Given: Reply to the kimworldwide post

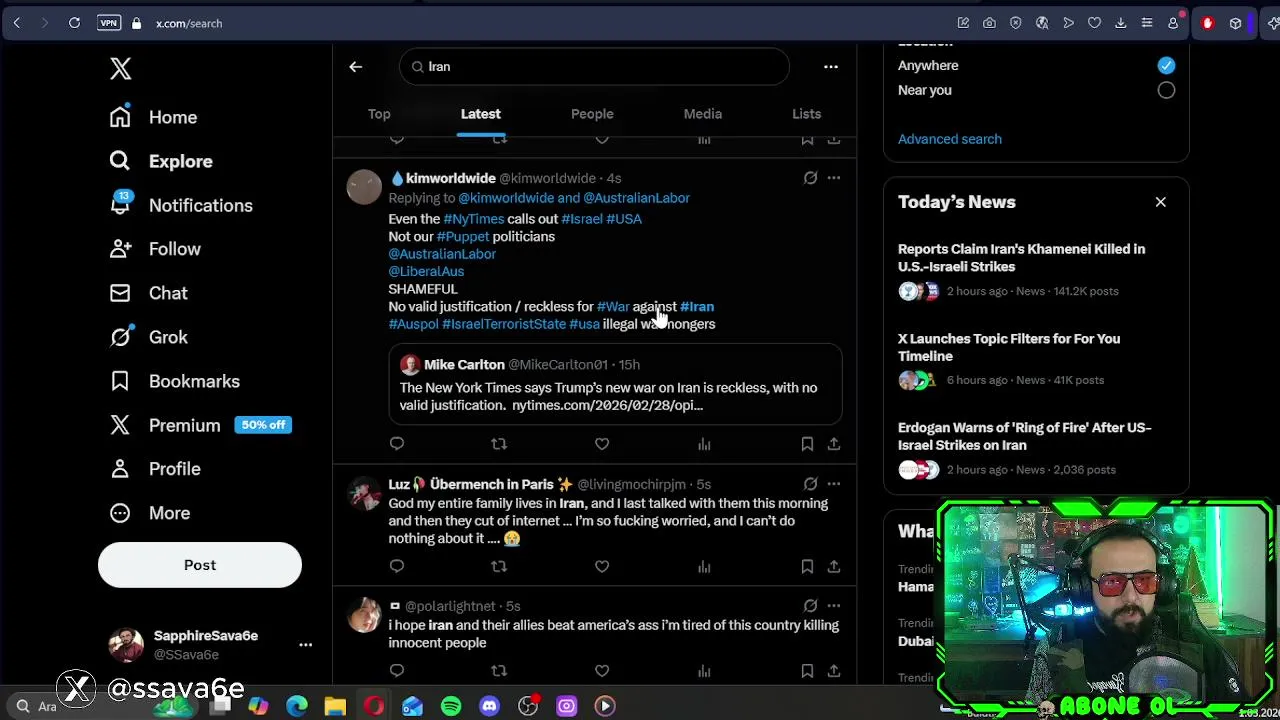Looking at the screenshot, I should (x=397, y=443).
